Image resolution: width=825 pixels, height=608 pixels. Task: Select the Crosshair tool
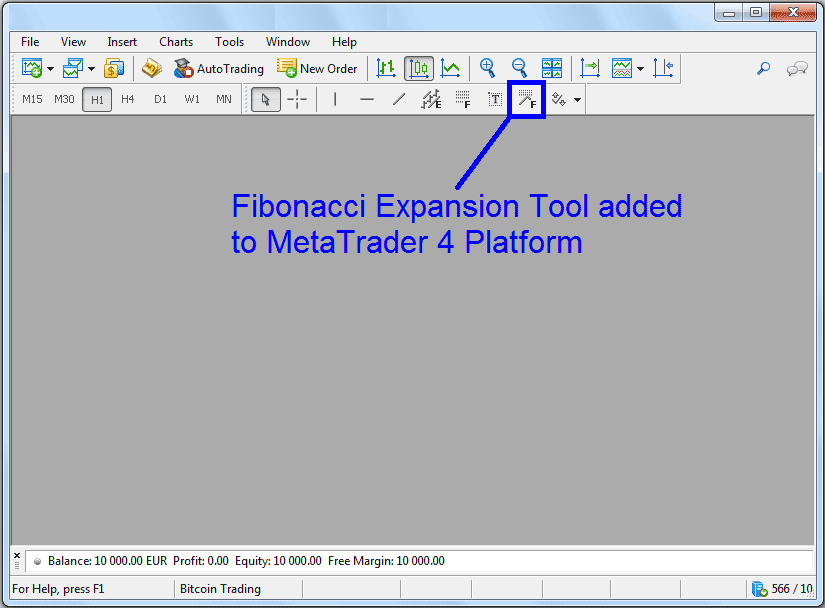[297, 99]
